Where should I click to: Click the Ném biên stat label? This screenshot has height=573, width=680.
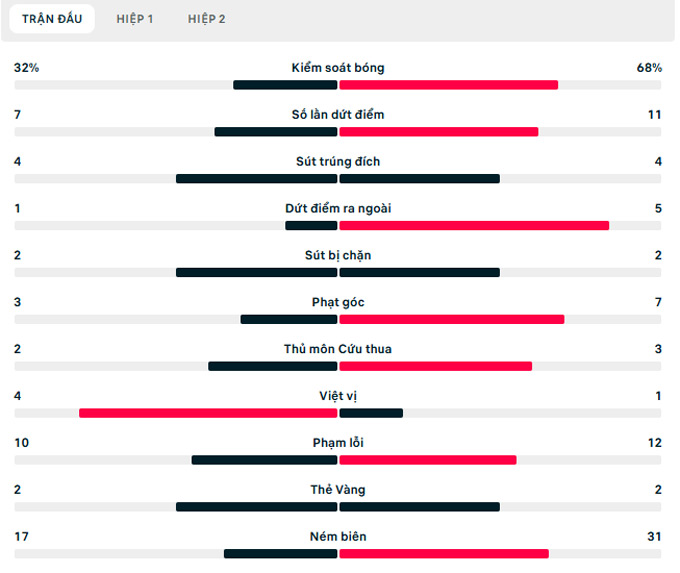coord(338,537)
